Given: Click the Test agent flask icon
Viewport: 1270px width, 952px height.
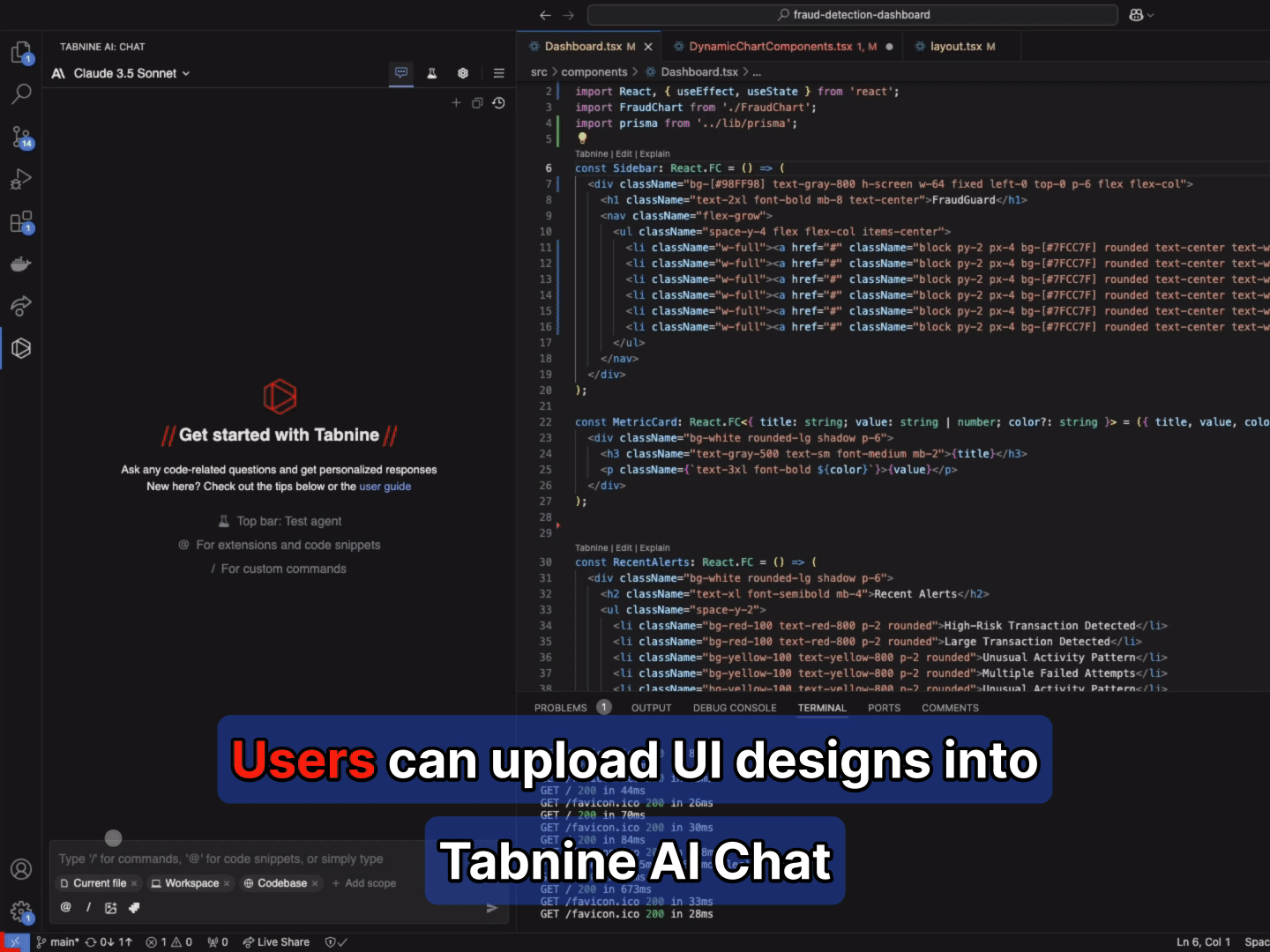Looking at the screenshot, I should click(x=432, y=73).
